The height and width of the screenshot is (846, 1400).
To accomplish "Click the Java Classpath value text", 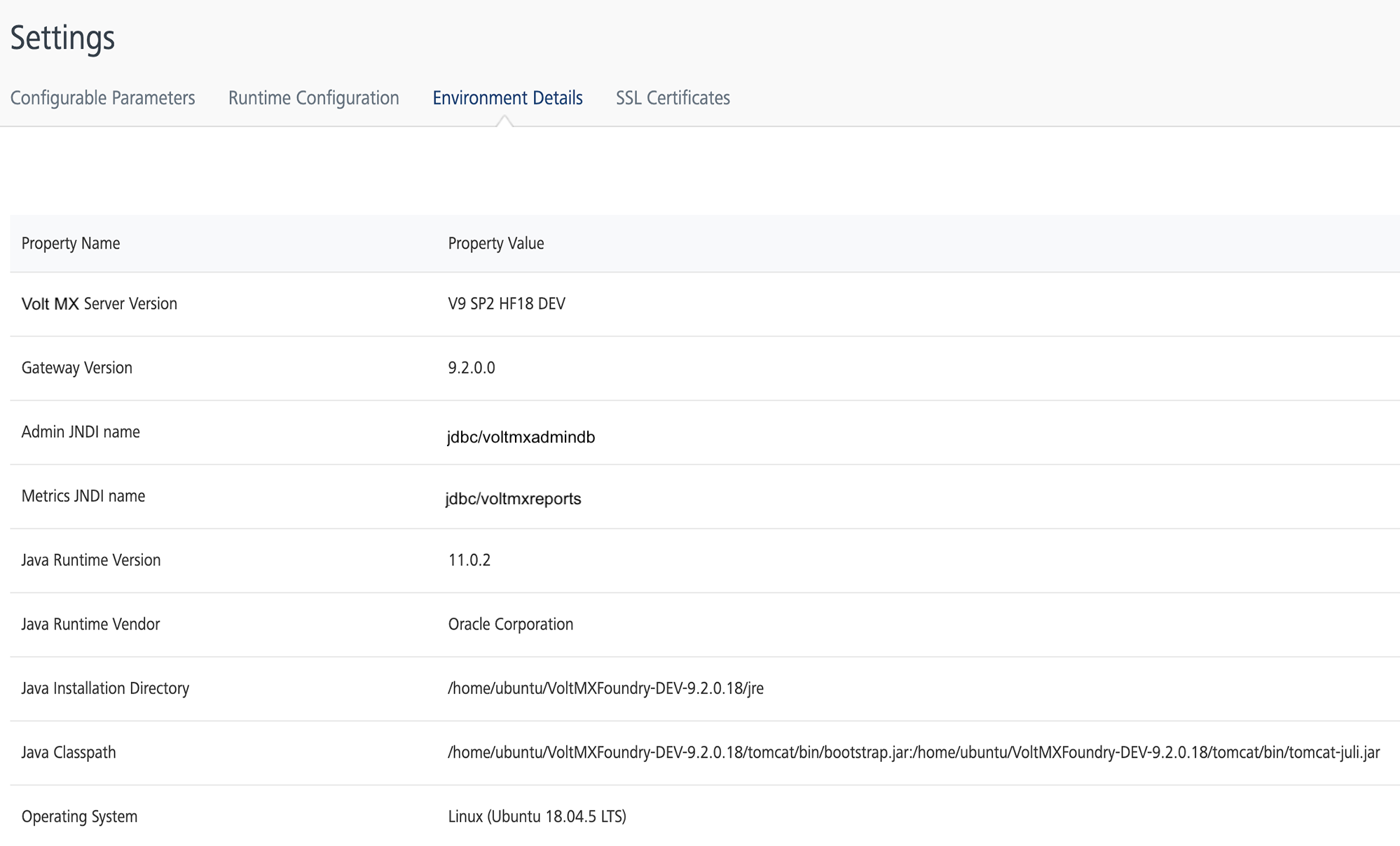I will (914, 753).
